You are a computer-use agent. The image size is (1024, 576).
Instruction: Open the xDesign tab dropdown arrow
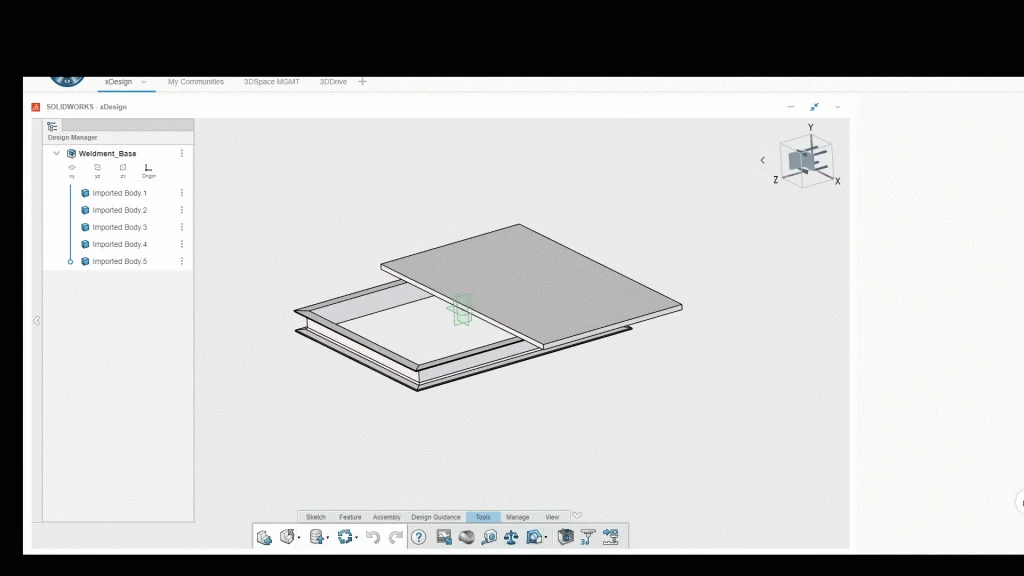click(144, 82)
